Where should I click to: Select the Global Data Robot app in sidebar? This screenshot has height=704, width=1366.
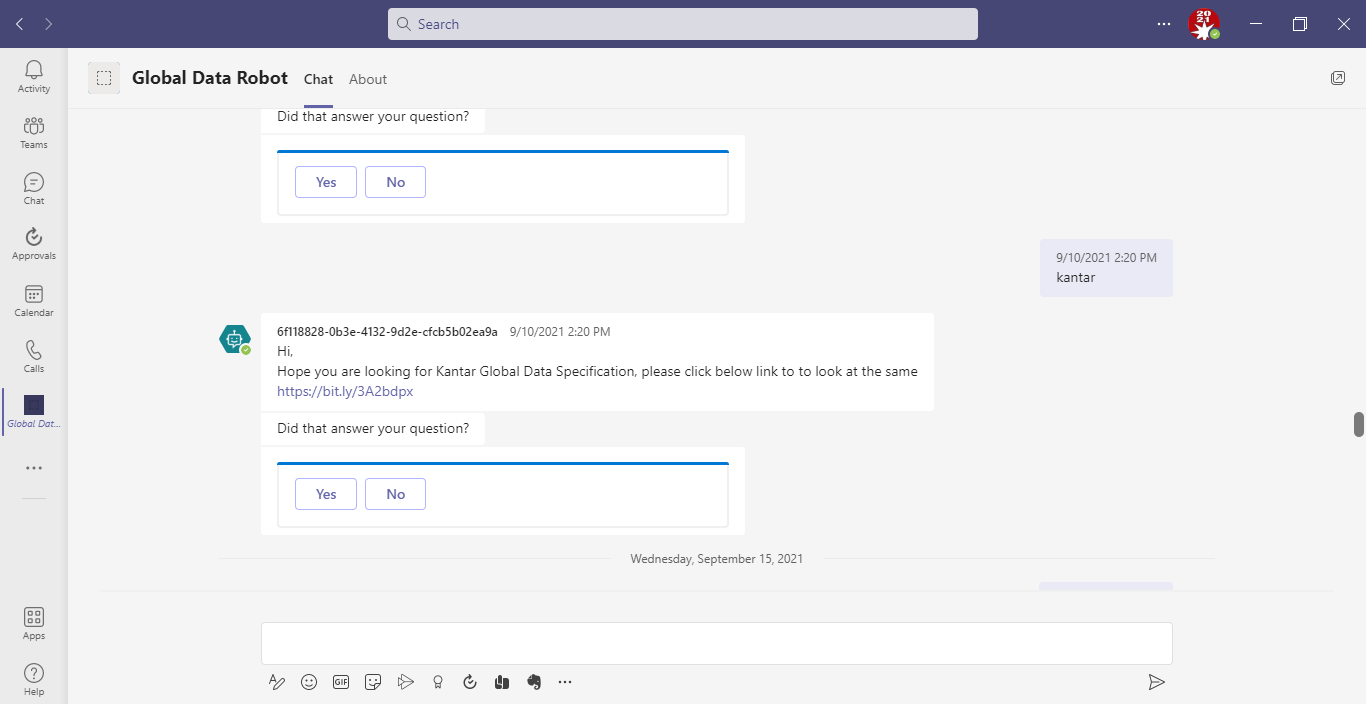click(x=34, y=412)
